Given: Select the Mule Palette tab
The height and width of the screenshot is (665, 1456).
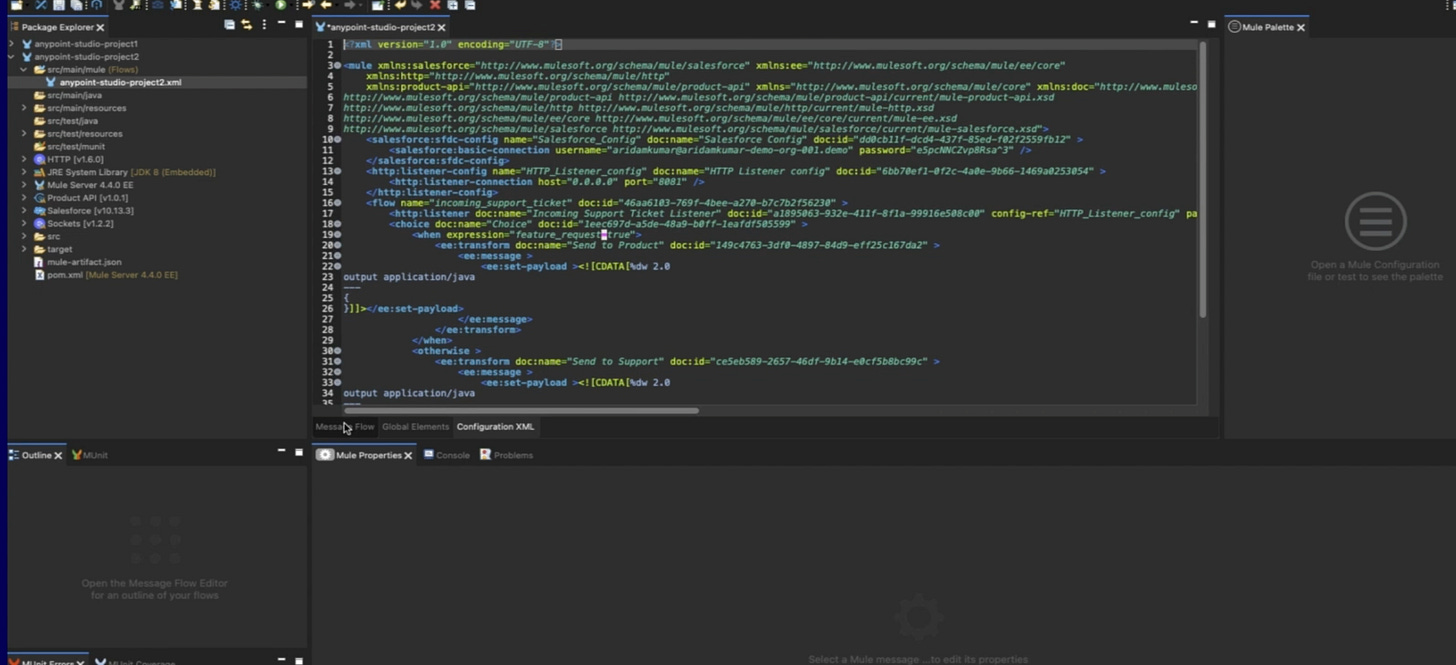Looking at the screenshot, I should point(1266,27).
